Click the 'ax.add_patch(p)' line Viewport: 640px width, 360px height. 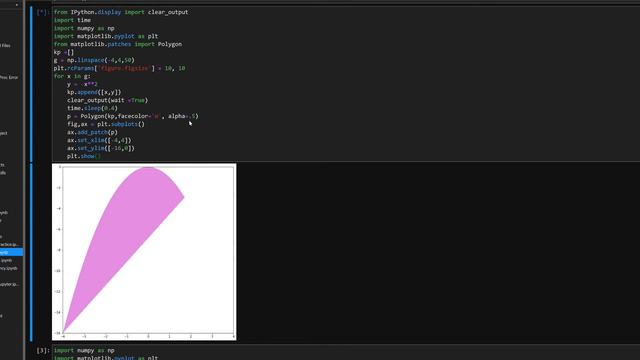coord(92,132)
